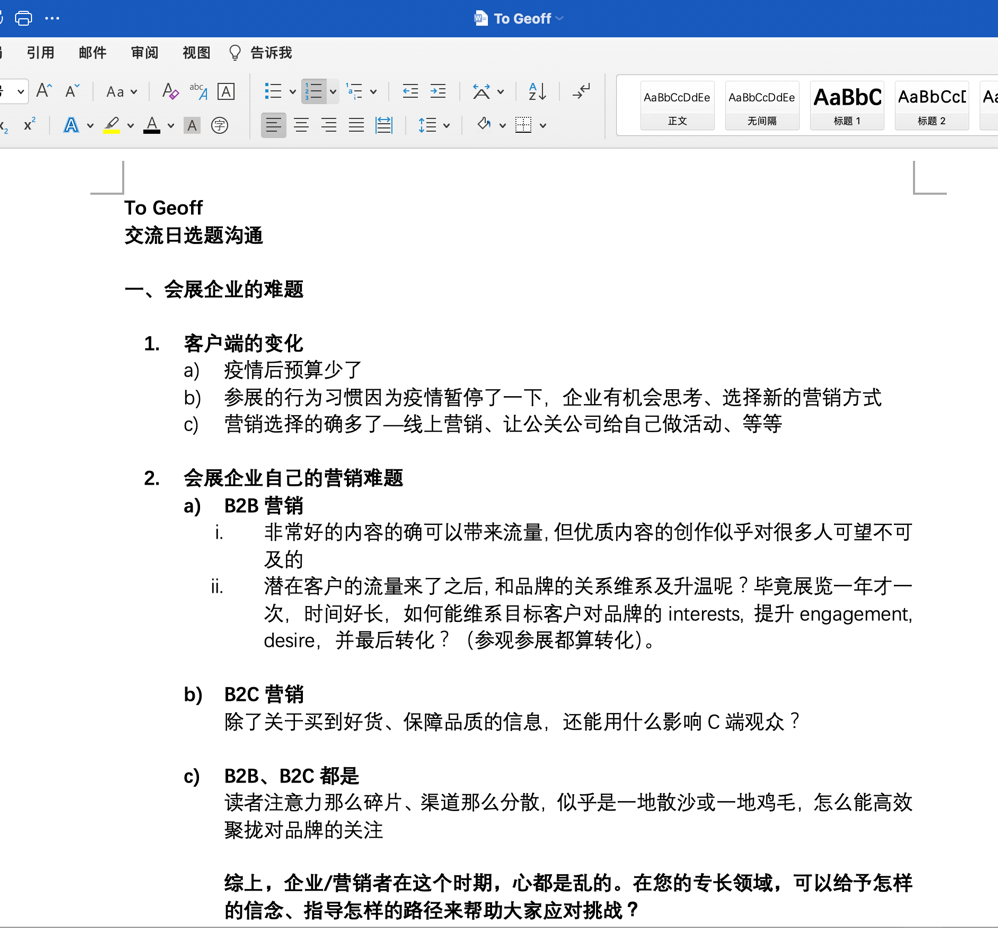Open the line spacing dropdown arrow

pyautogui.click(x=446, y=126)
